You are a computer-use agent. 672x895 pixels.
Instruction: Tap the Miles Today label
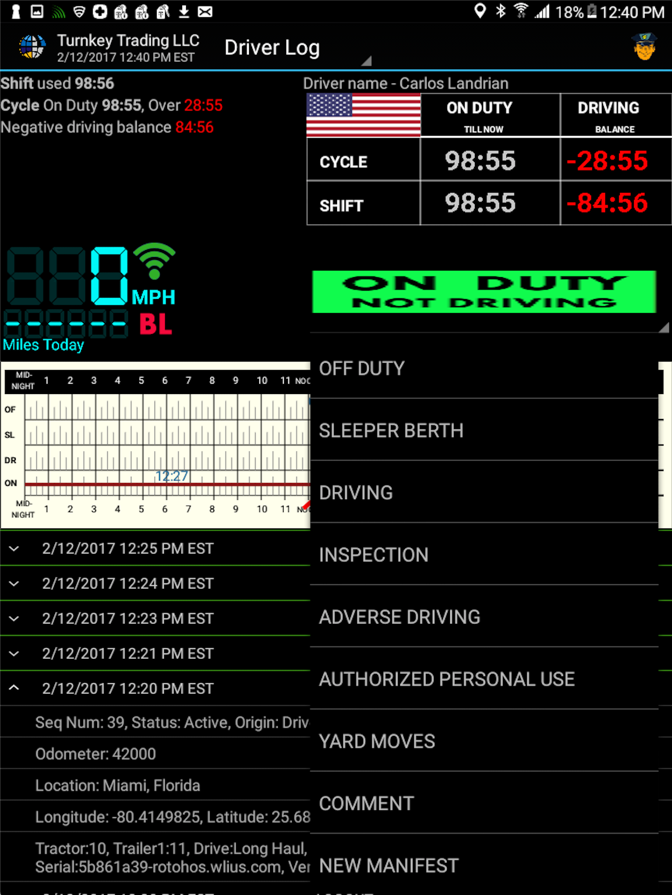(44, 345)
